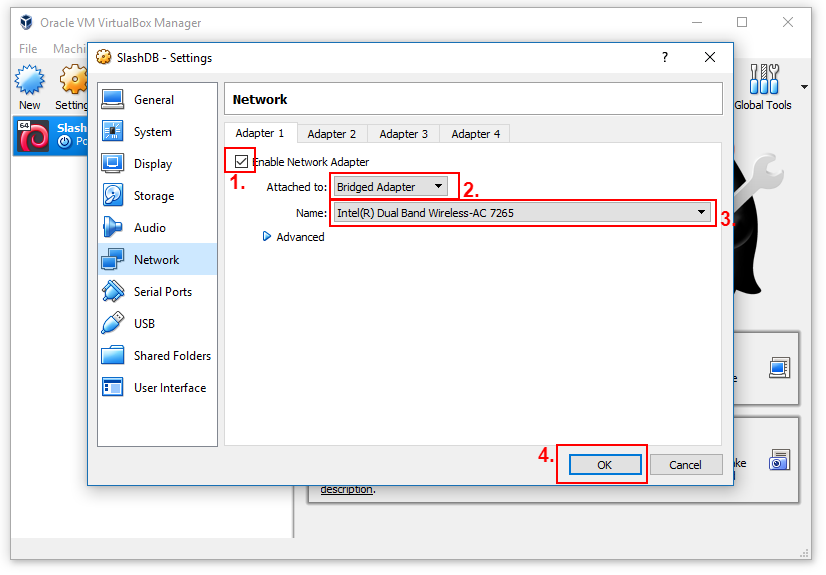This screenshot has width=826, height=575.
Task: Select the System settings icon
Action: (114, 132)
